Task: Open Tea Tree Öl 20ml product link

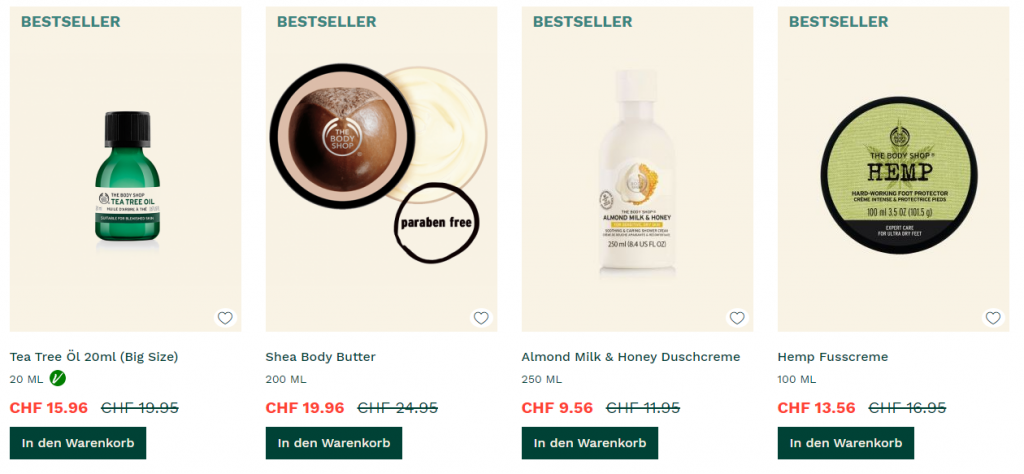Action: point(94,357)
